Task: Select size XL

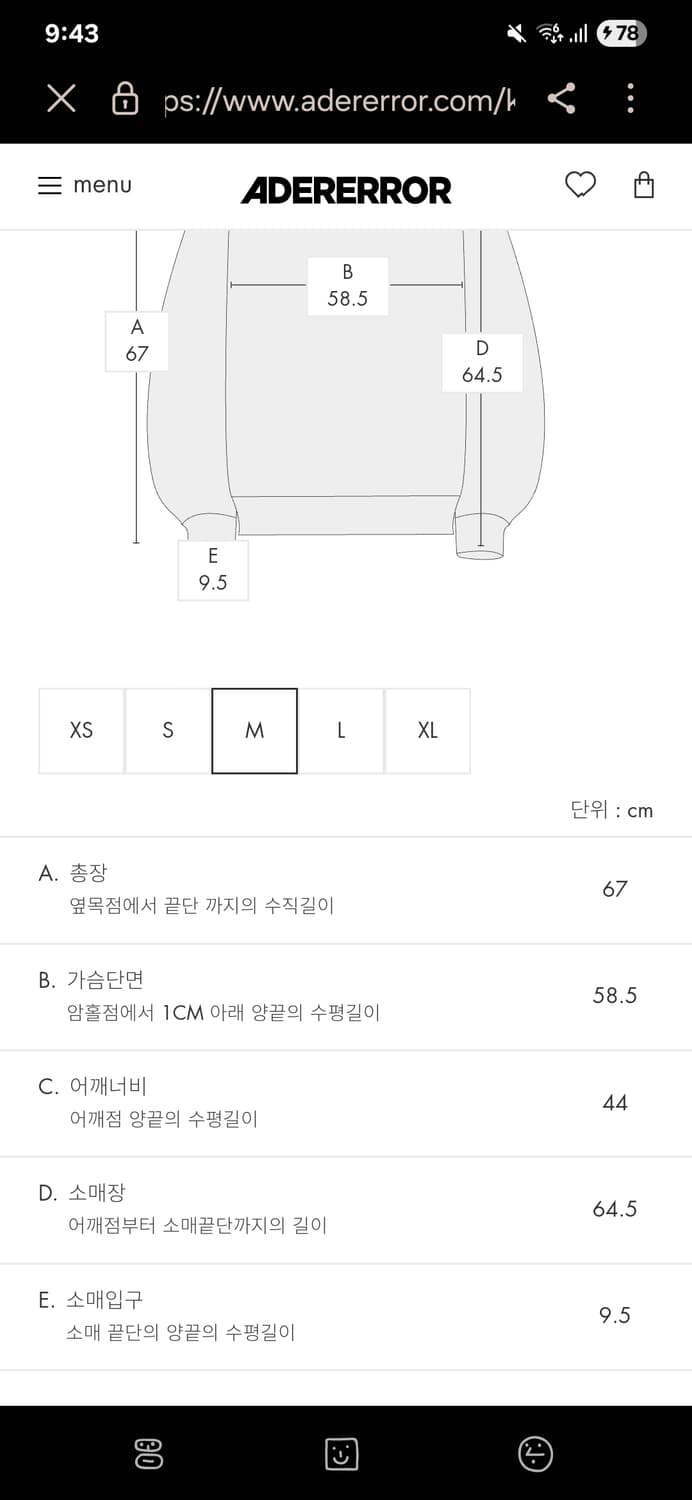Action: (x=427, y=731)
